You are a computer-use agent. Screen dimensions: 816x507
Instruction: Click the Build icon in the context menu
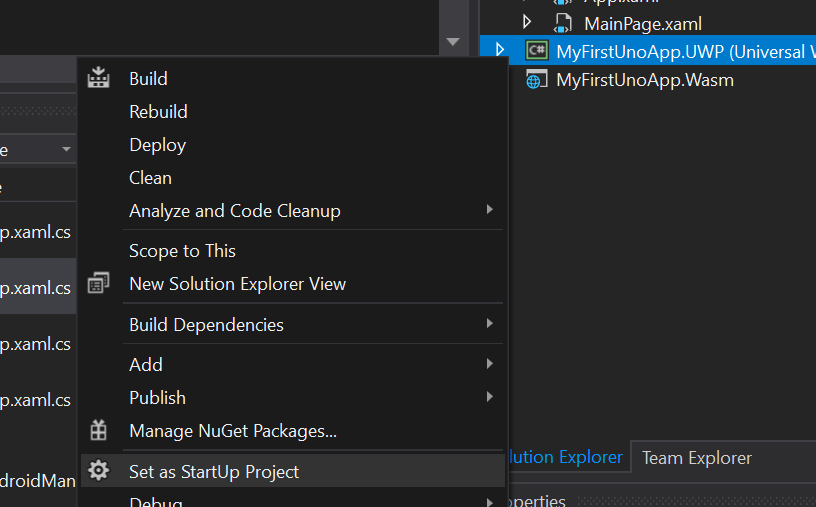98,78
